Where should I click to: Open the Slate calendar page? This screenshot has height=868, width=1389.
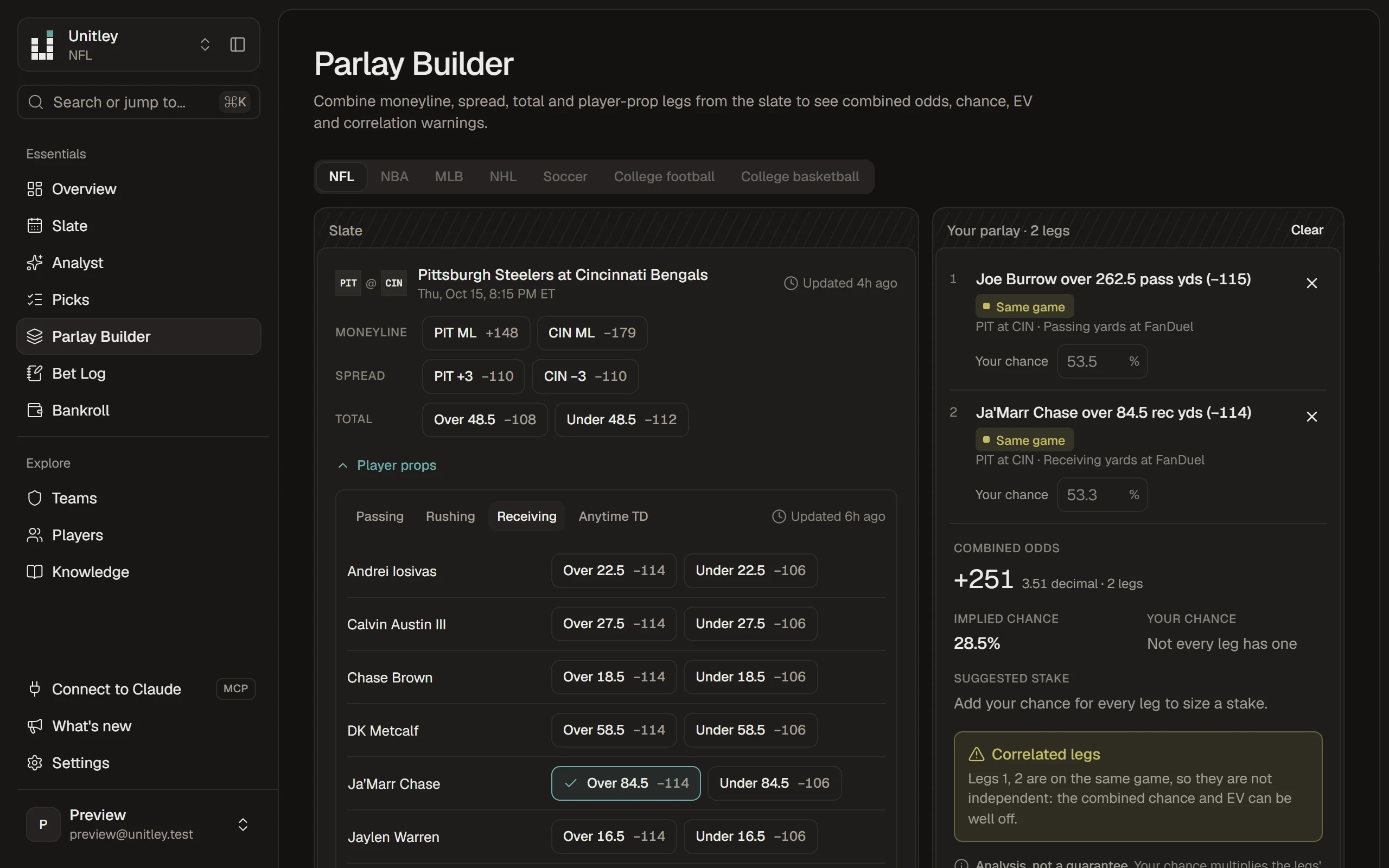[x=139, y=226]
